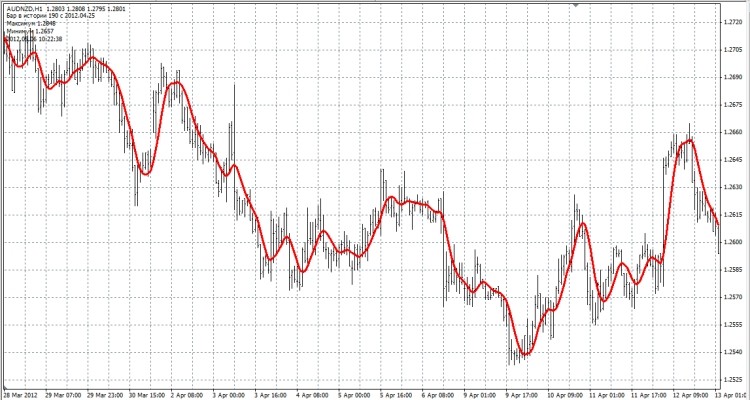The image size is (750, 400).
Task: Click the 1.2600 price scale value
Action: 732,242
